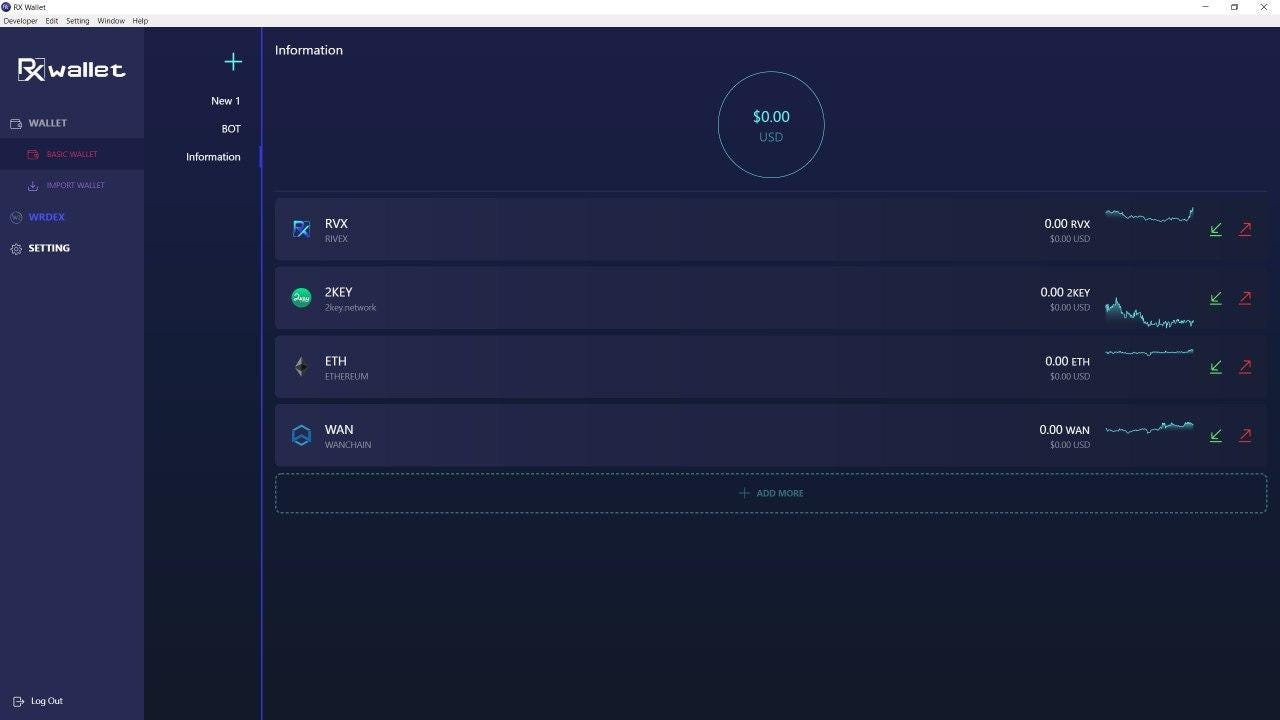Click the RVX receive green arrow

(1216, 229)
